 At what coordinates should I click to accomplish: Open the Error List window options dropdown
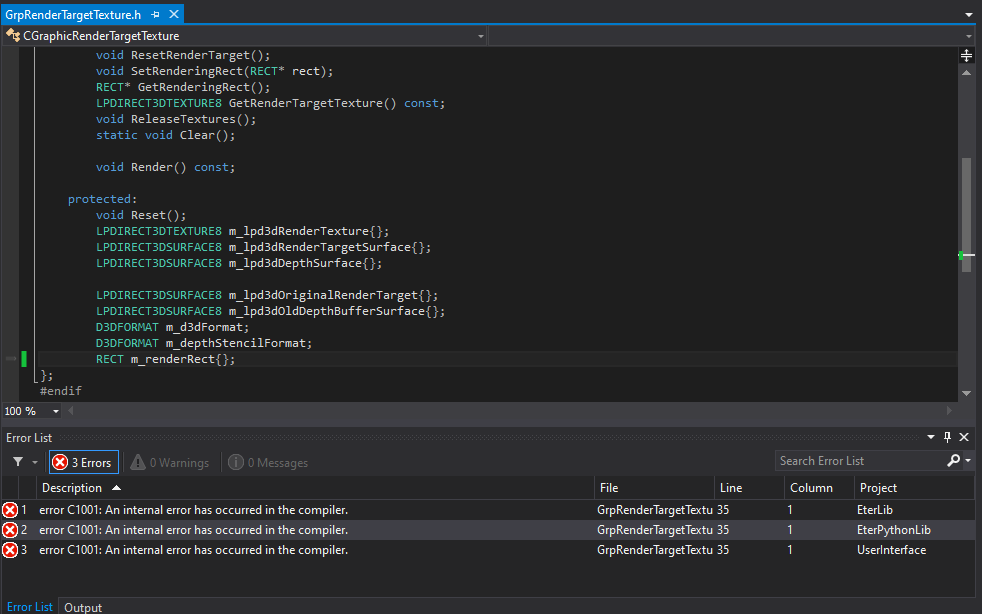(931, 437)
